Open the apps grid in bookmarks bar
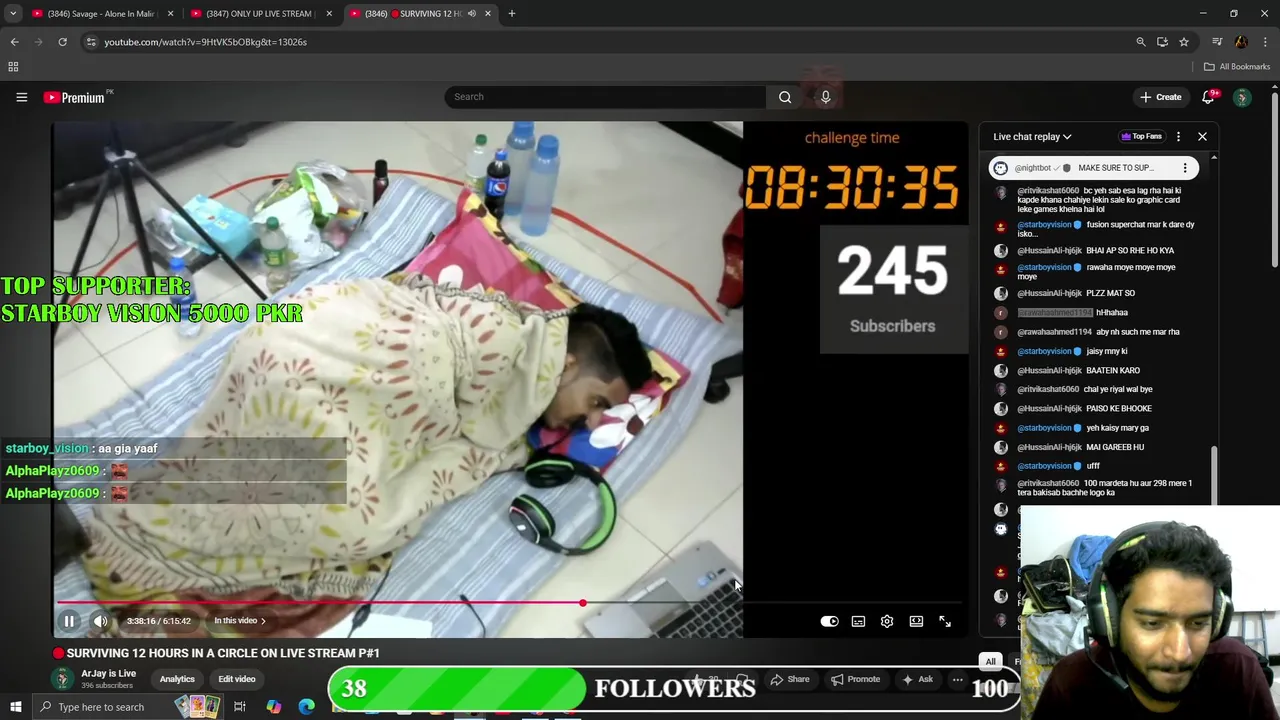 coord(13,67)
